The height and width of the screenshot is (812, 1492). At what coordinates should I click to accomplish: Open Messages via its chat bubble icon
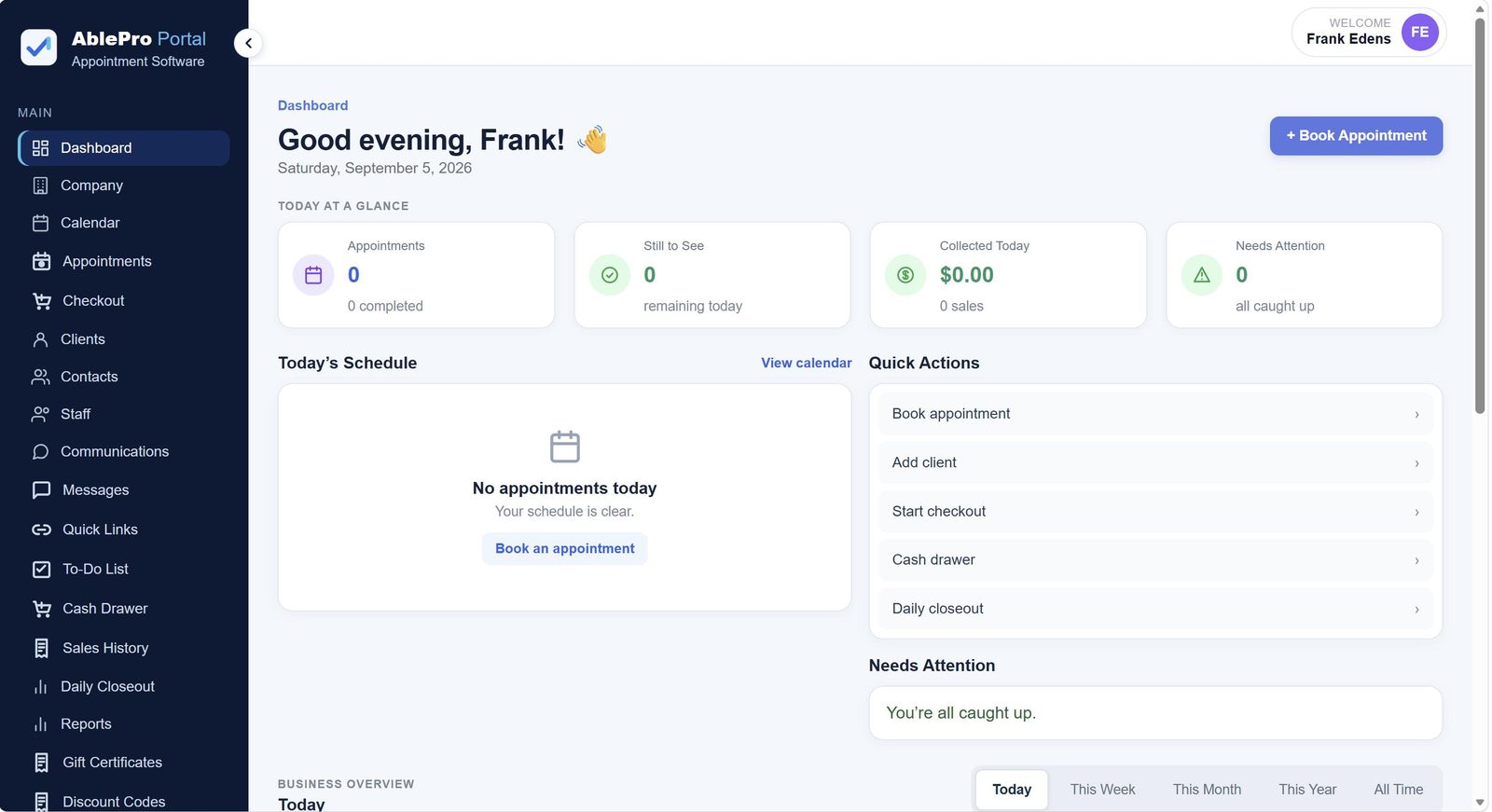[x=41, y=490]
